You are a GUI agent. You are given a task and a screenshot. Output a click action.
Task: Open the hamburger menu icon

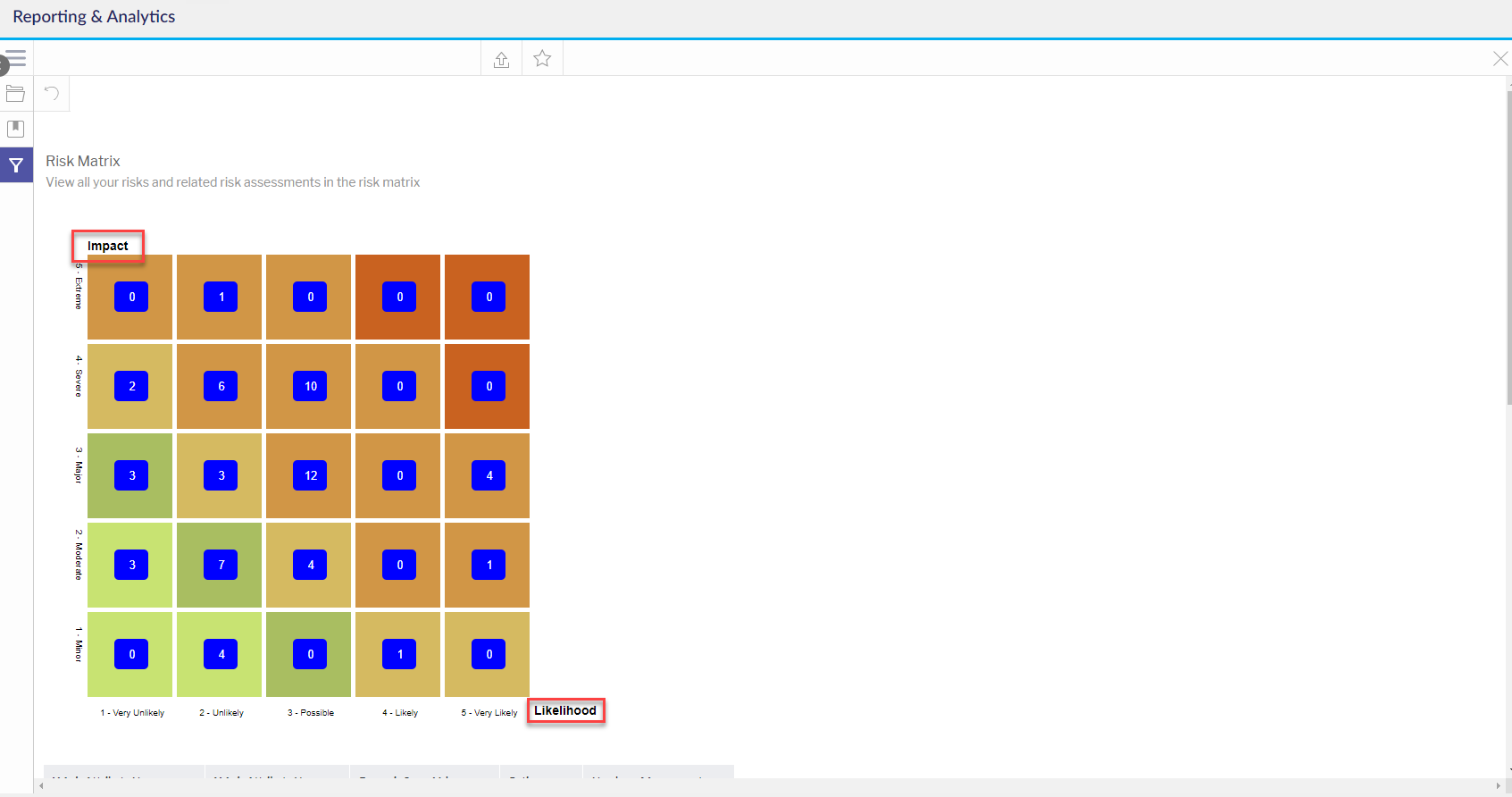click(x=17, y=59)
